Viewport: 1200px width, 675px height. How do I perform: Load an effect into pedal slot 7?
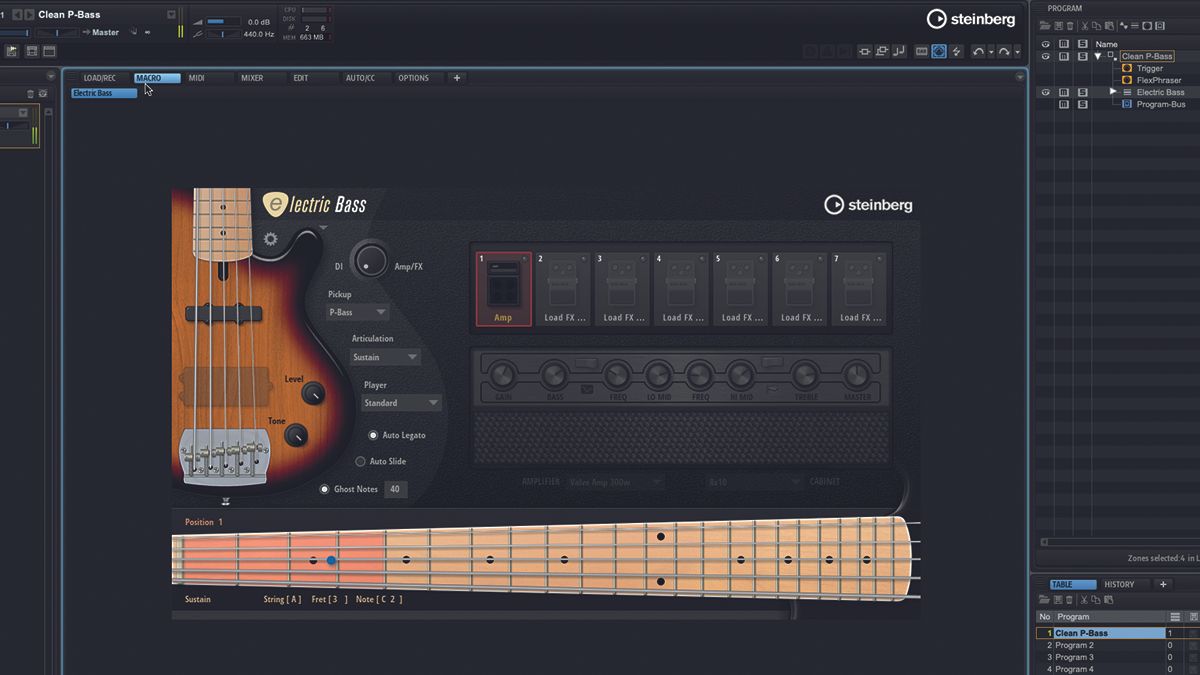click(857, 289)
